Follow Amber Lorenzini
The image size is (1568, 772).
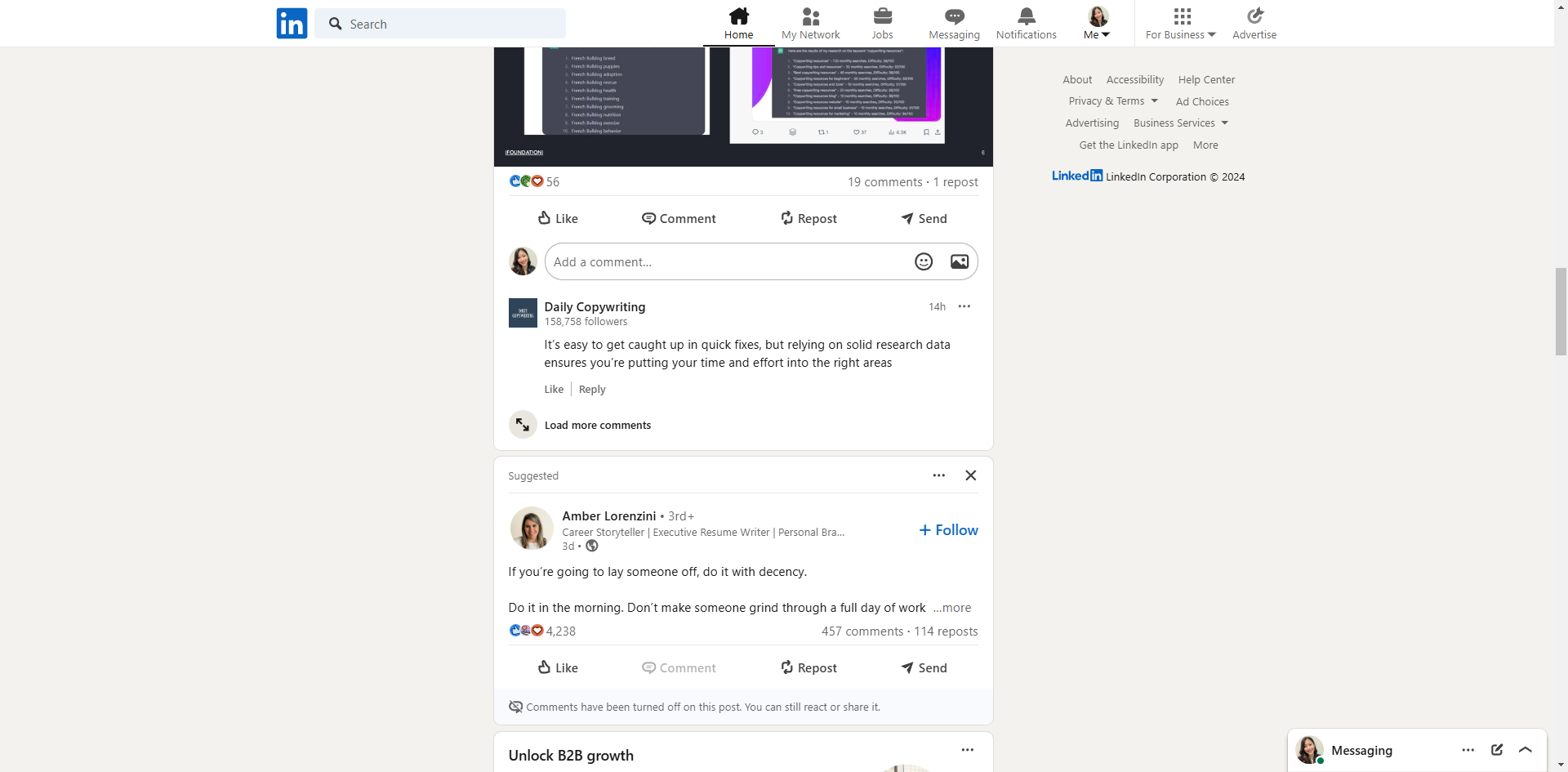(x=948, y=530)
